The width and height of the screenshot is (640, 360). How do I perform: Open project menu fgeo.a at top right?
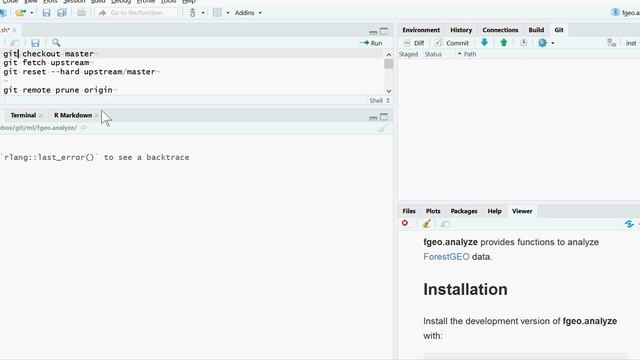point(625,13)
